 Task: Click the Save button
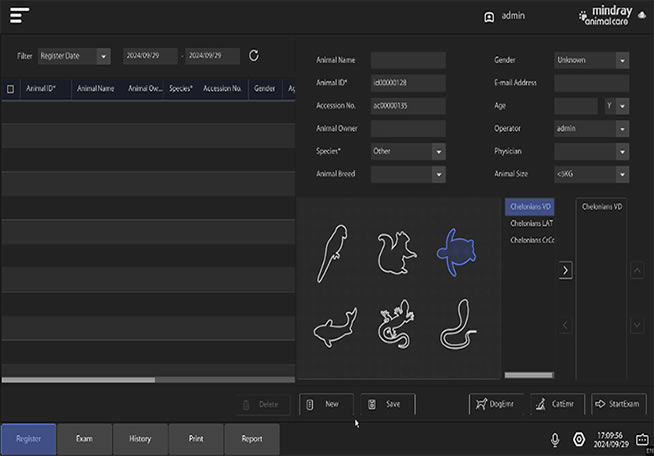coord(386,404)
